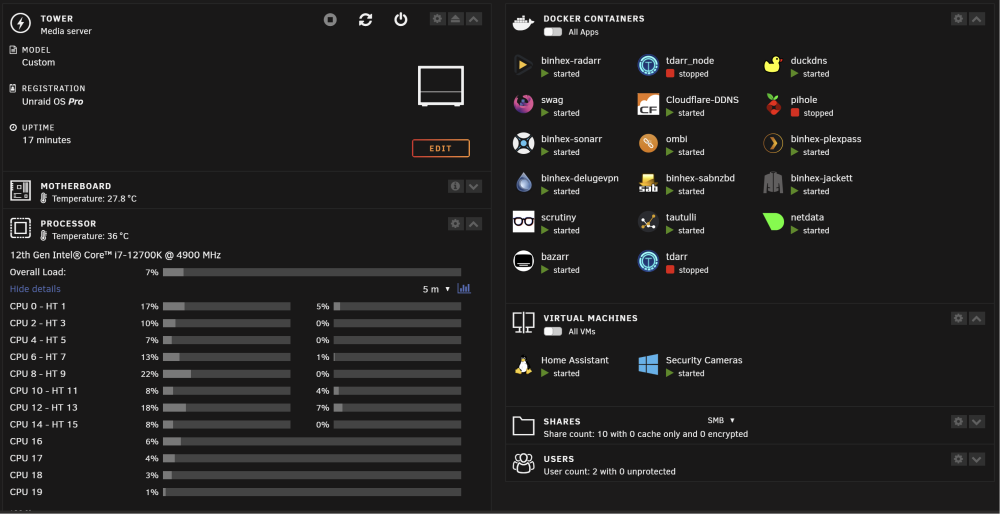Expand the Motherboard panel
Screen dimensions: 1000x514
click(x=474, y=186)
